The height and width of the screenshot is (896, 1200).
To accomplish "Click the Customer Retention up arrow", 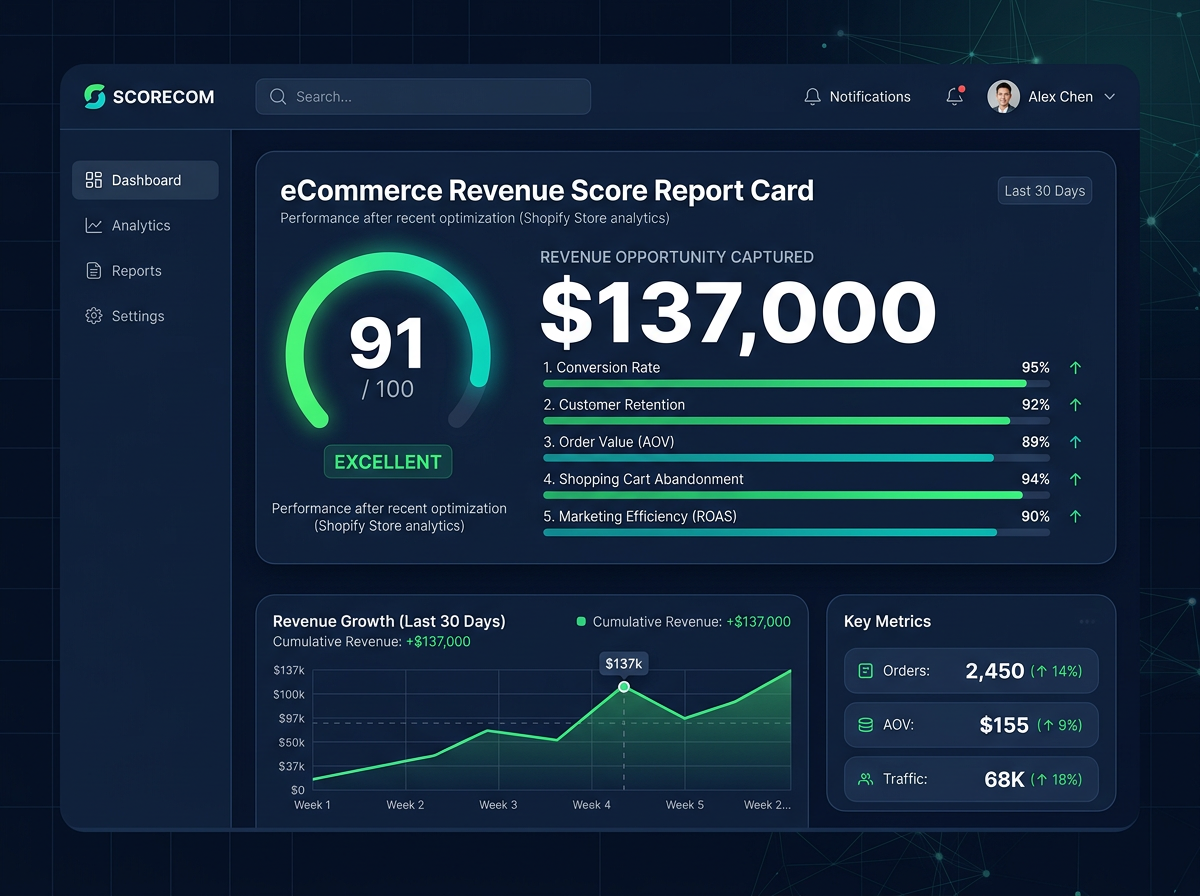I will point(1076,405).
